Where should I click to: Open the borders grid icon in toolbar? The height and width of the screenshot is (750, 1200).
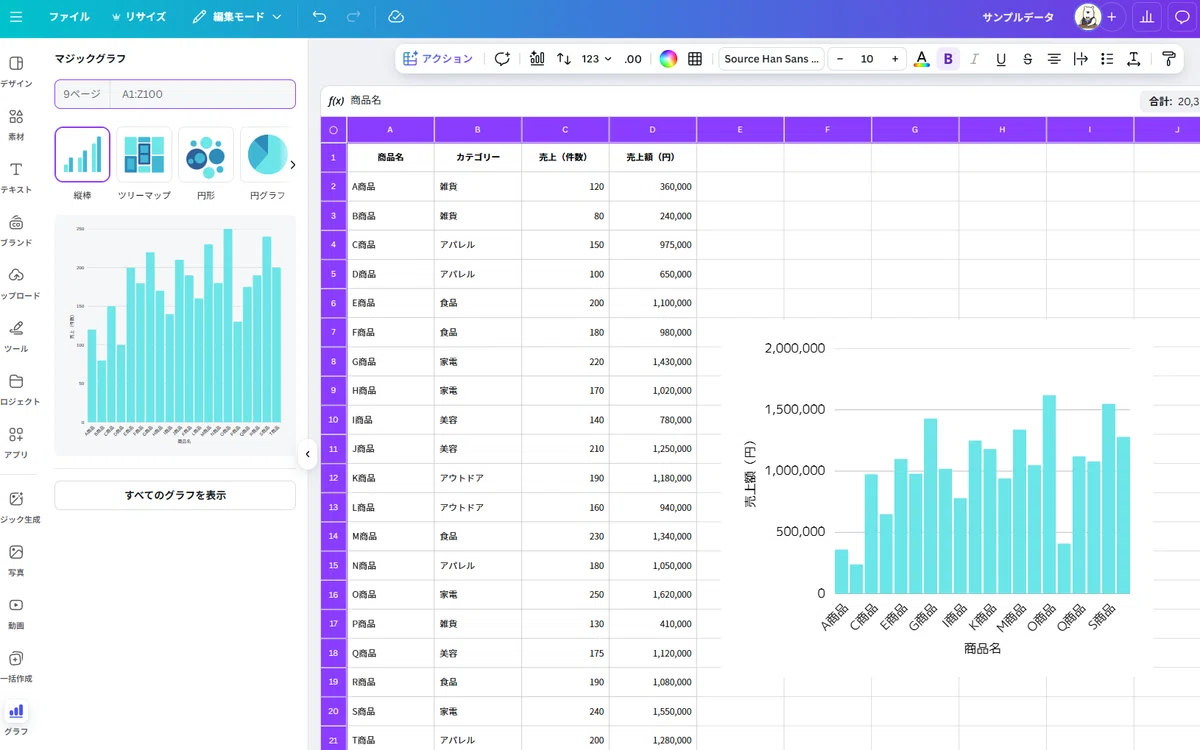tap(695, 59)
